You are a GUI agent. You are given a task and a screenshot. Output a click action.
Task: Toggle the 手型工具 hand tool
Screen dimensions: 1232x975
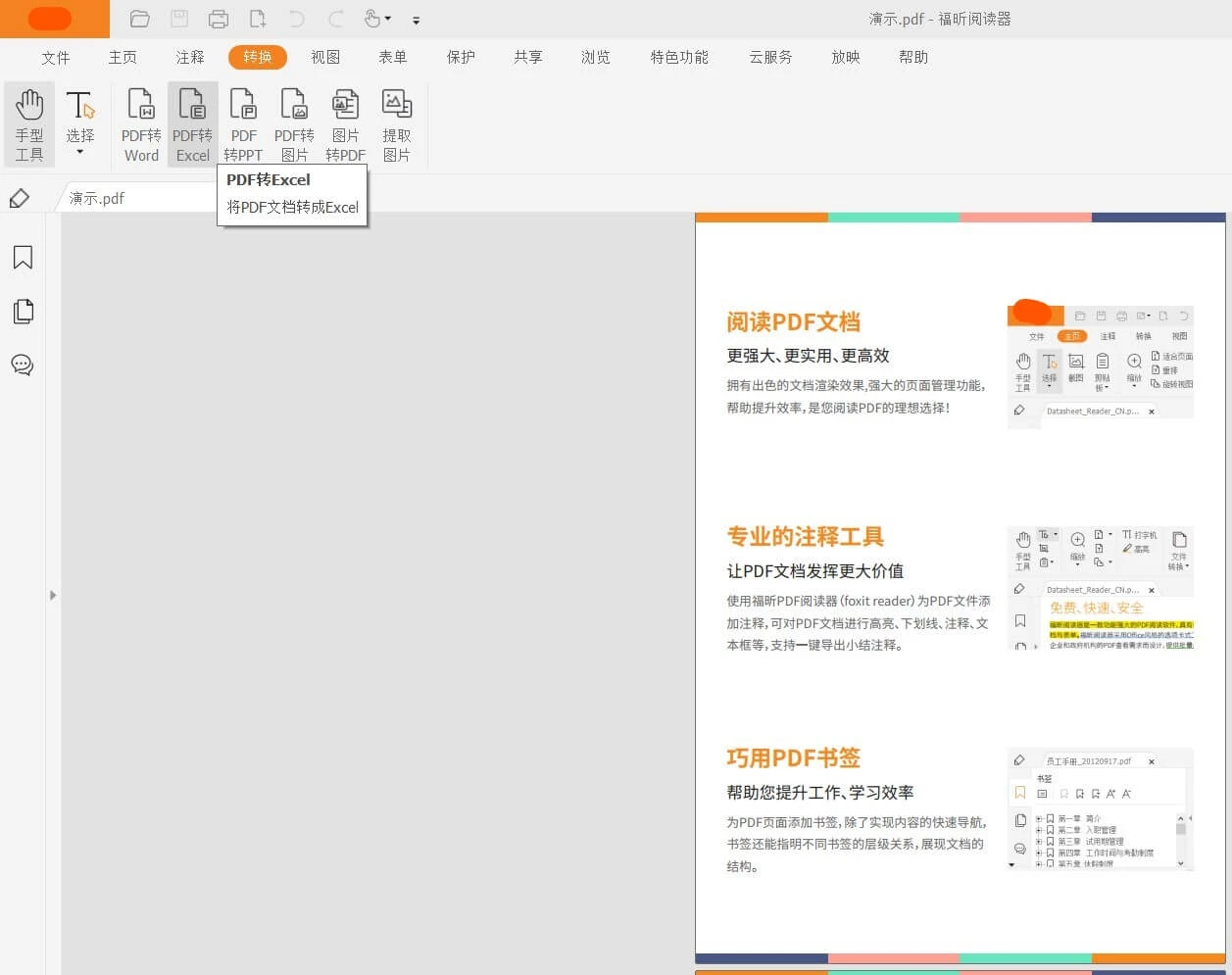pos(29,123)
